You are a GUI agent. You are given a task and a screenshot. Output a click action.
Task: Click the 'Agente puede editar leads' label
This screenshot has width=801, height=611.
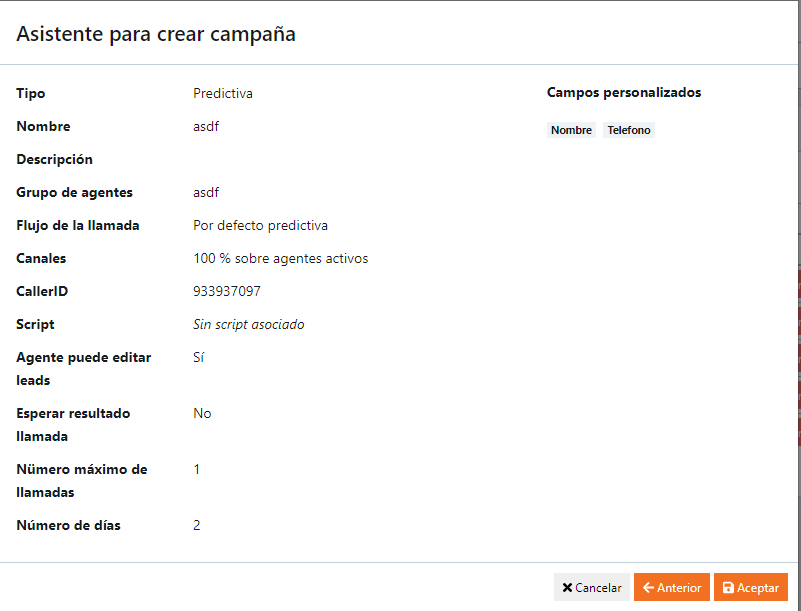(83, 368)
